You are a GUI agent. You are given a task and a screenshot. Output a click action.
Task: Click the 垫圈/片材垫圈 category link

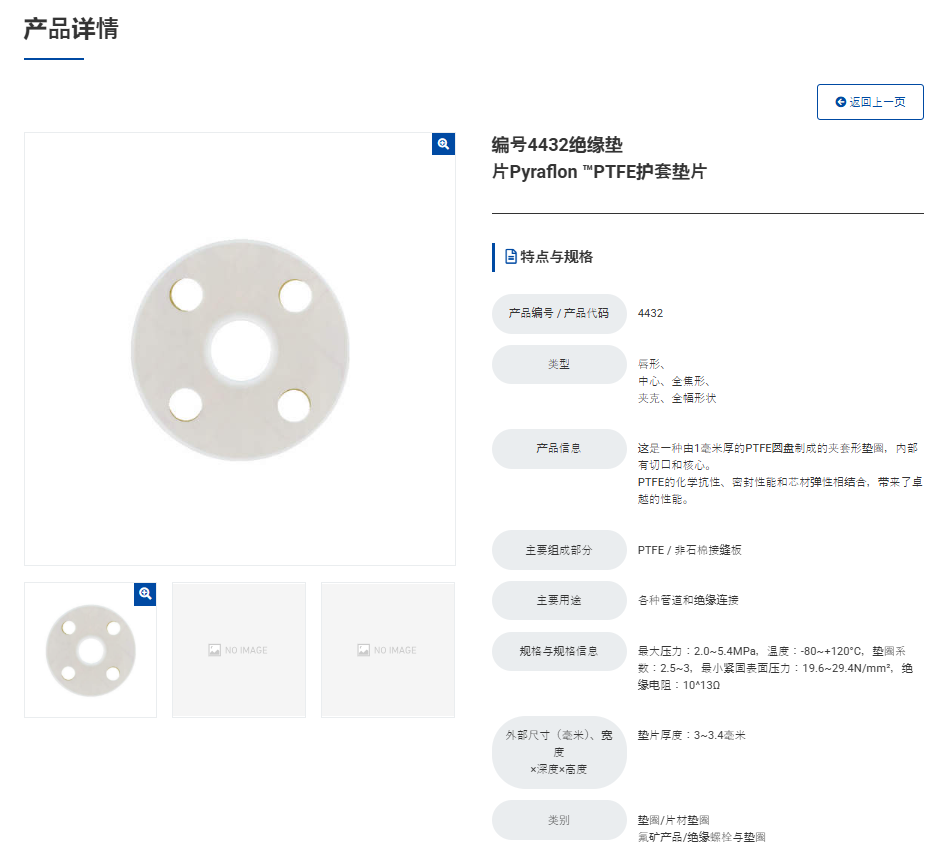[x=673, y=820]
